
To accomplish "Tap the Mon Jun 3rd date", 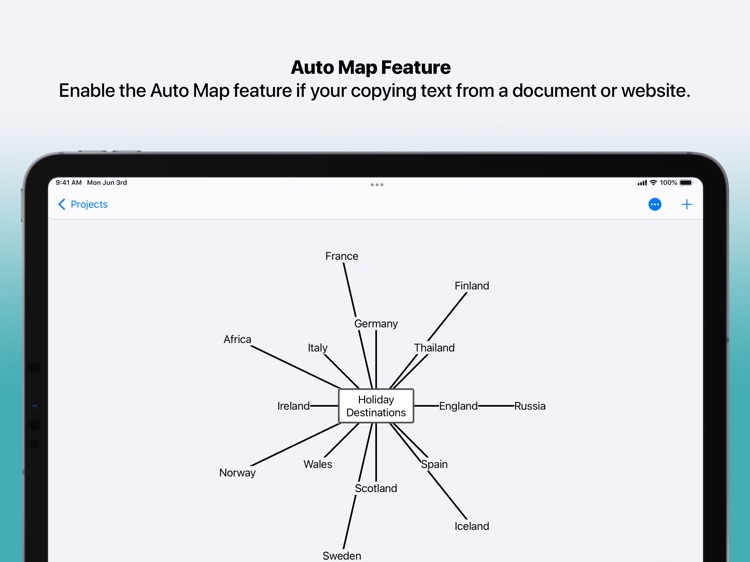I will click(x=107, y=183).
